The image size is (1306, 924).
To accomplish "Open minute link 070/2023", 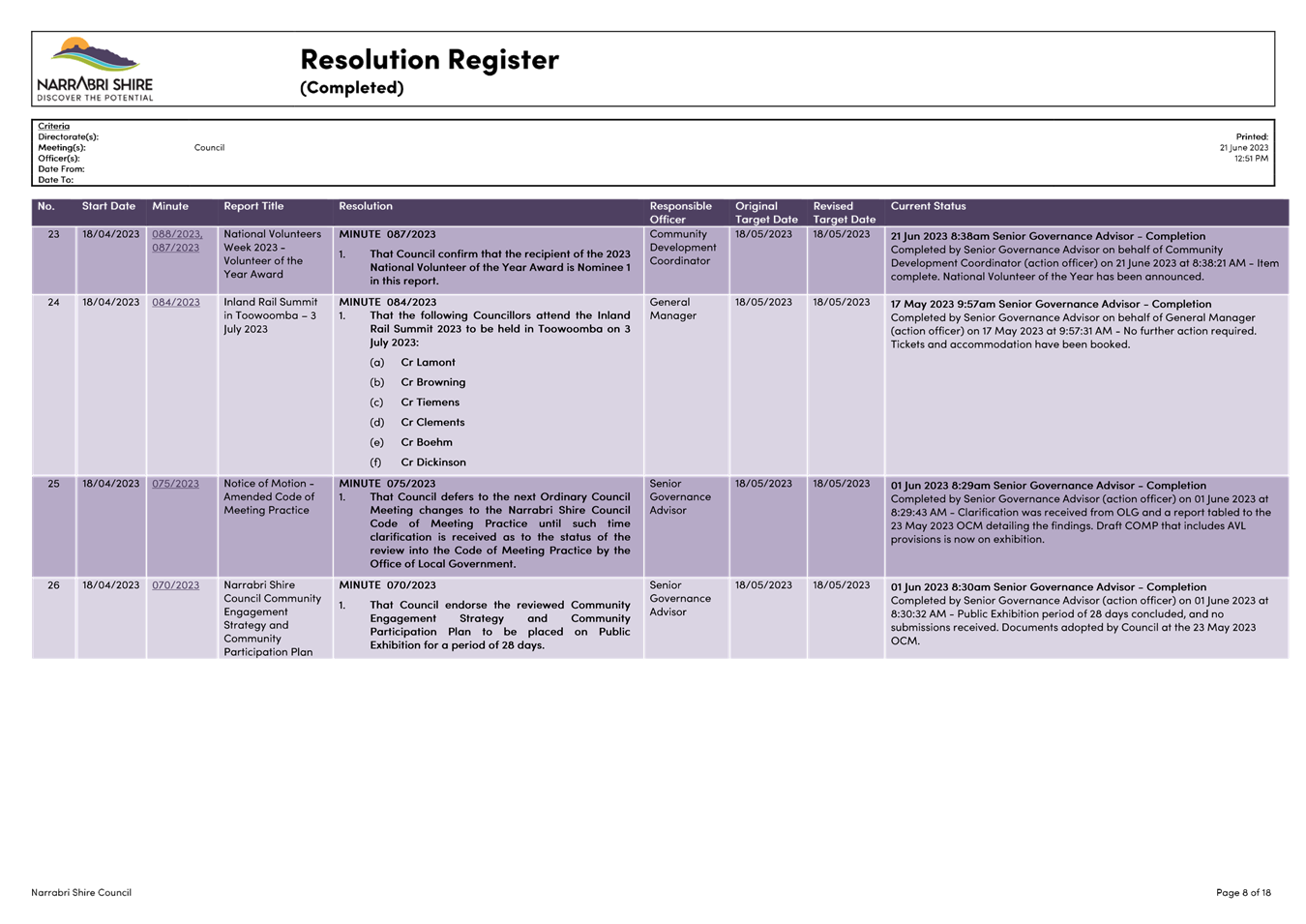I will (x=175, y=585).
